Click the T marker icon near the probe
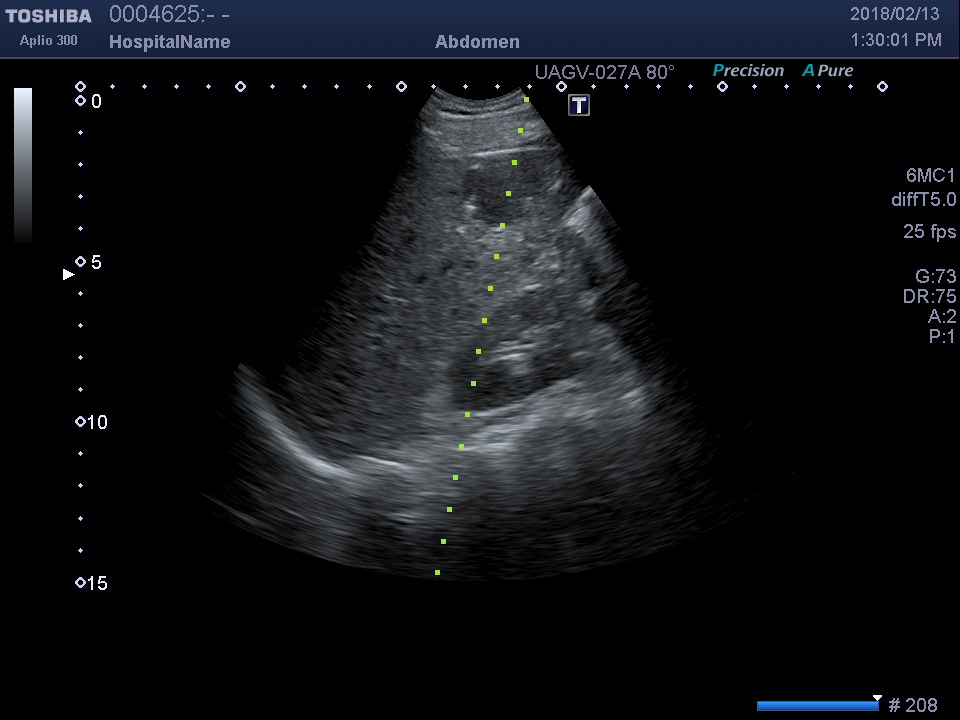This screenshot has height=720, width=960. click(579, 105)
